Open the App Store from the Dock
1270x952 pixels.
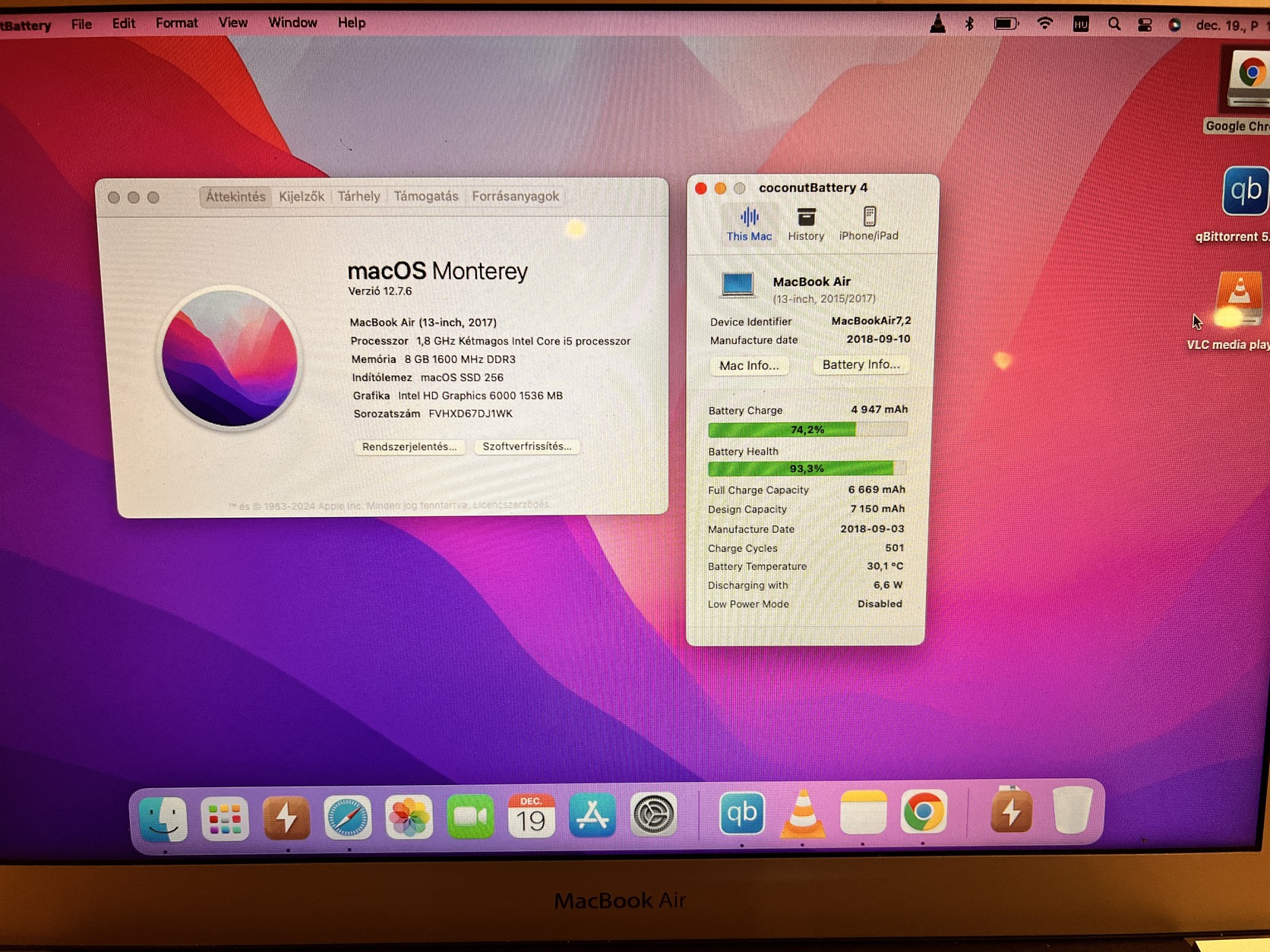[x=592, y=815]
